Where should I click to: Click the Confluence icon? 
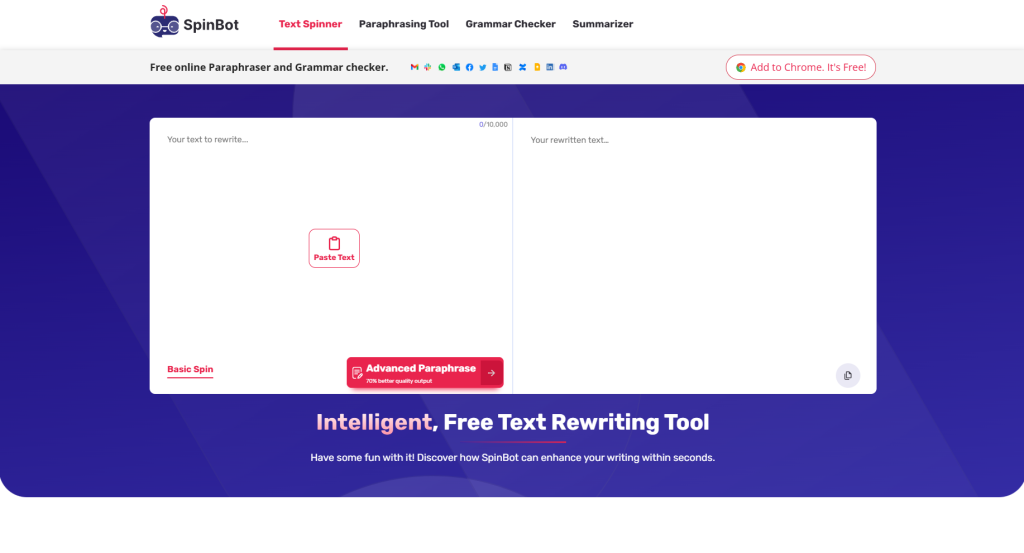(x=522, y=67)
